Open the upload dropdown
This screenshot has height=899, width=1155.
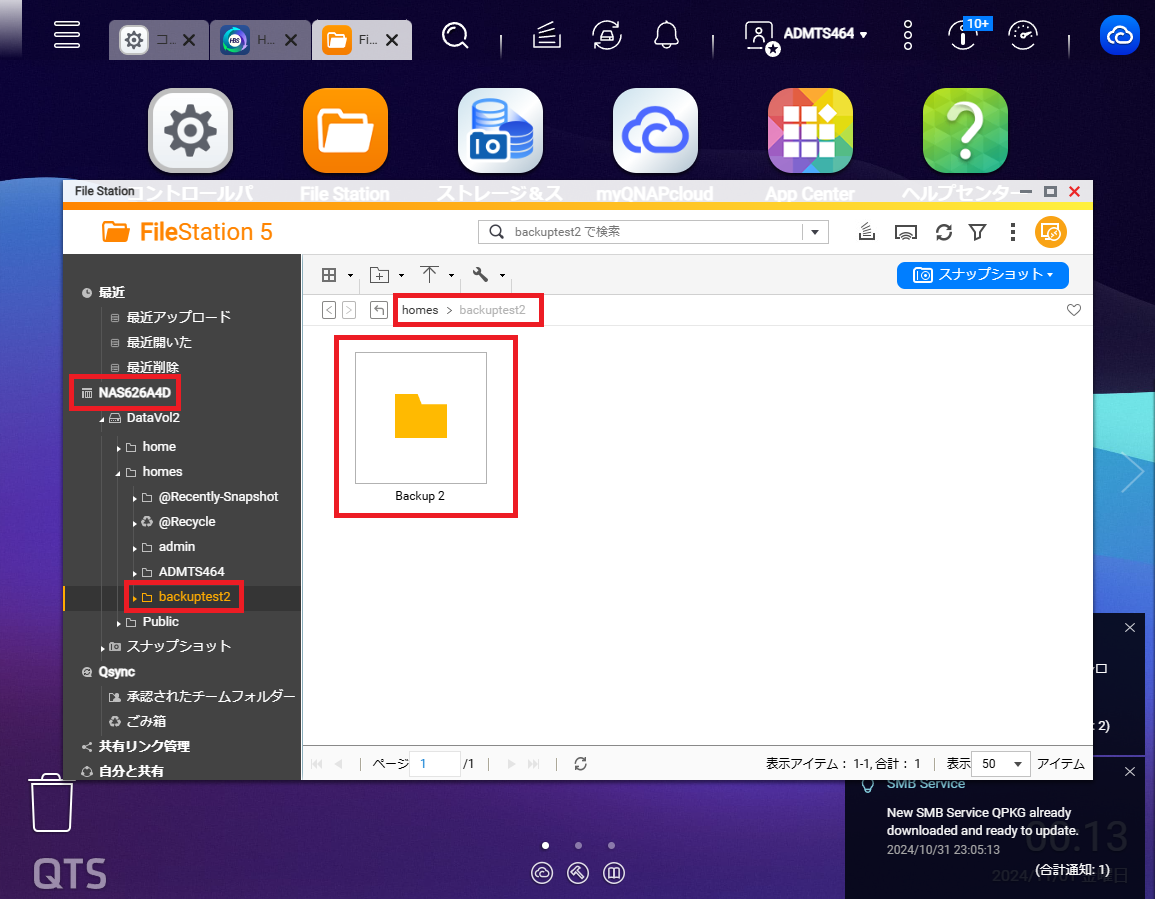click(x=437, y=275)
